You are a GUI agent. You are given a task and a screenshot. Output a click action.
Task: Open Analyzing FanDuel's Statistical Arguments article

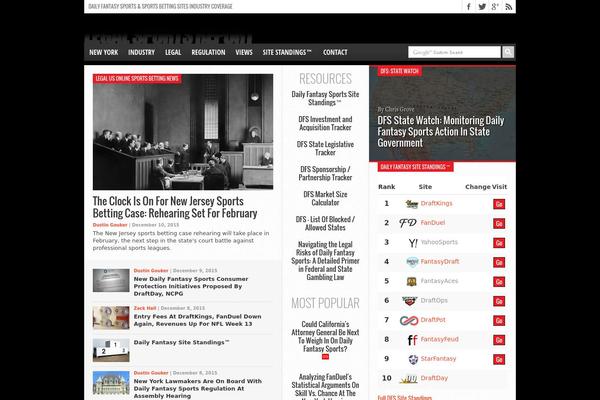[325, 386]
